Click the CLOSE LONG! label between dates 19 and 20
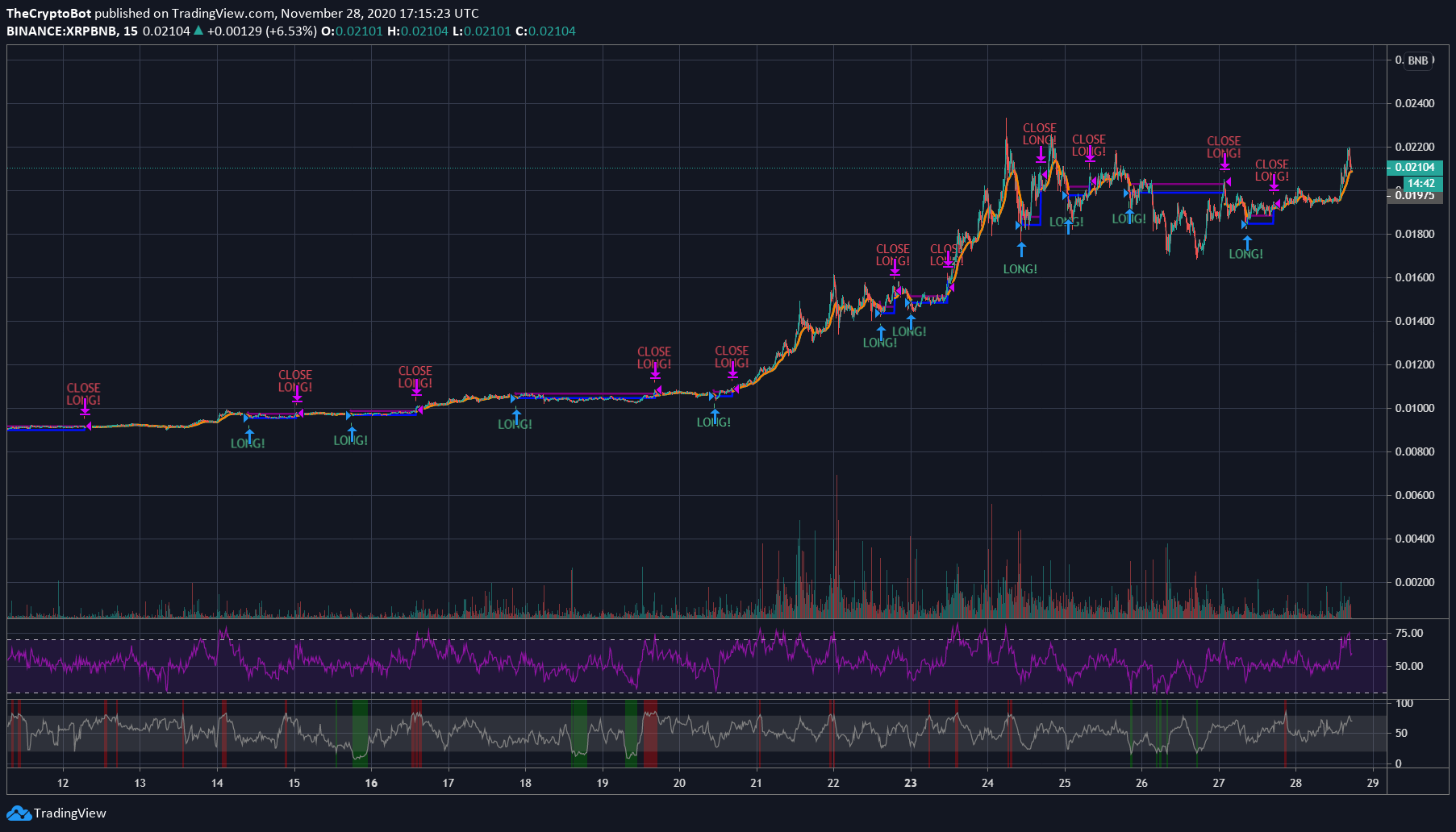The image size is (1456, 832). 654,358
